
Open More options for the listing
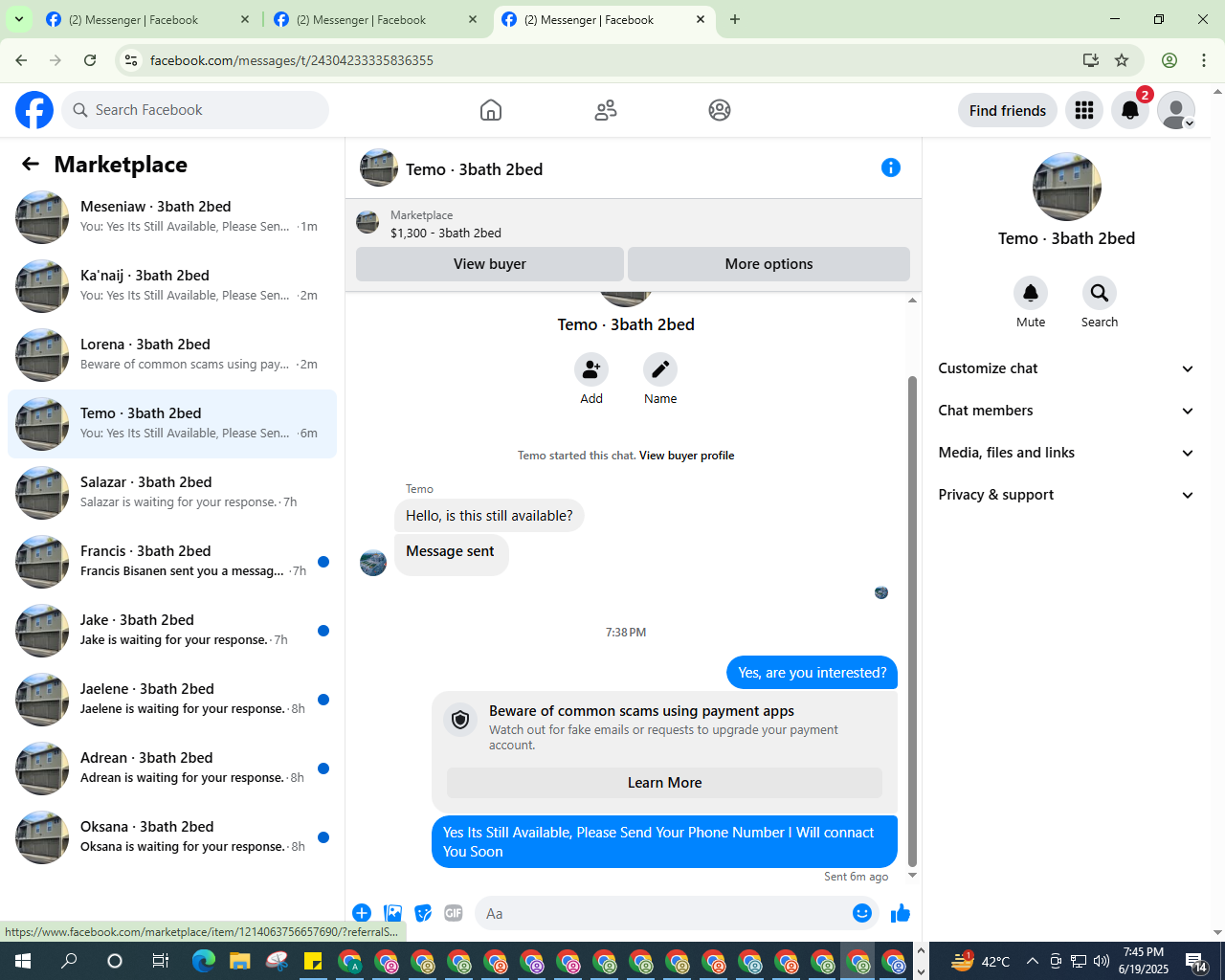pyautogui.click(x=768, y=264)
